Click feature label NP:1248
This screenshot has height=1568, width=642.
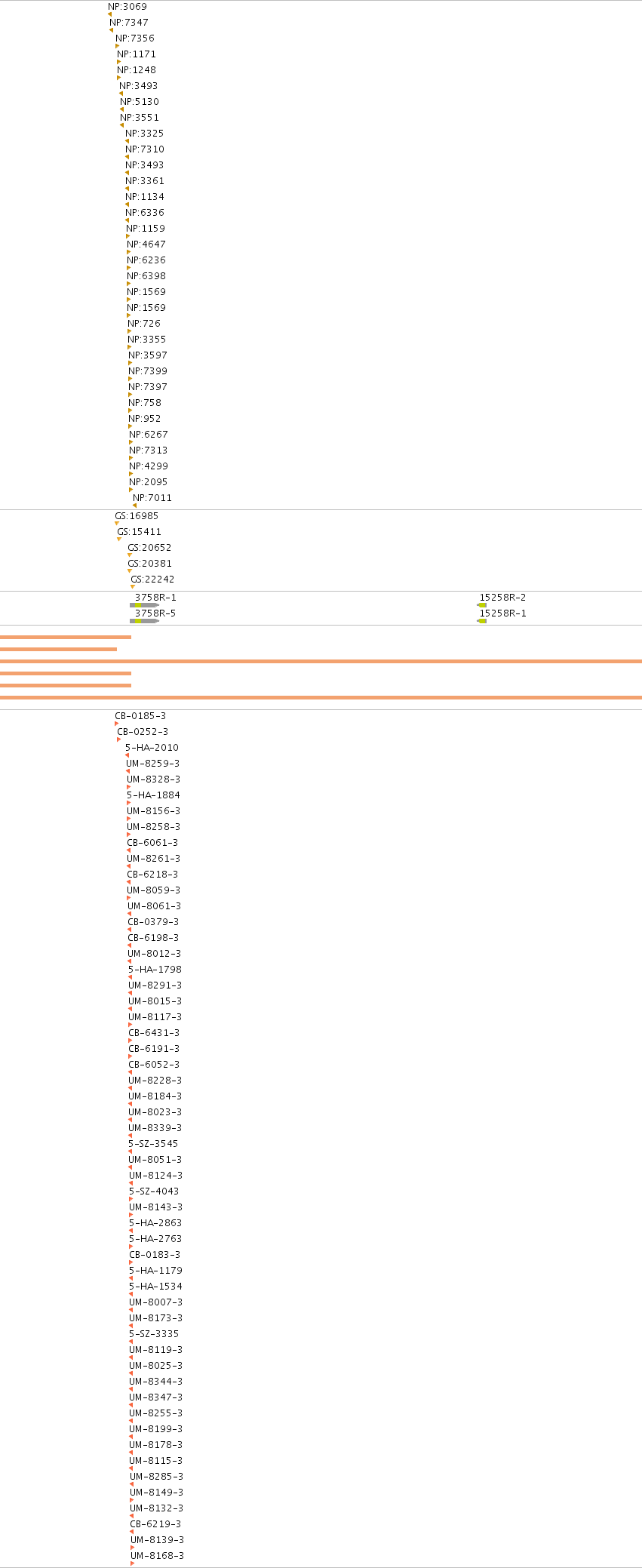click(x=137, y=70)
